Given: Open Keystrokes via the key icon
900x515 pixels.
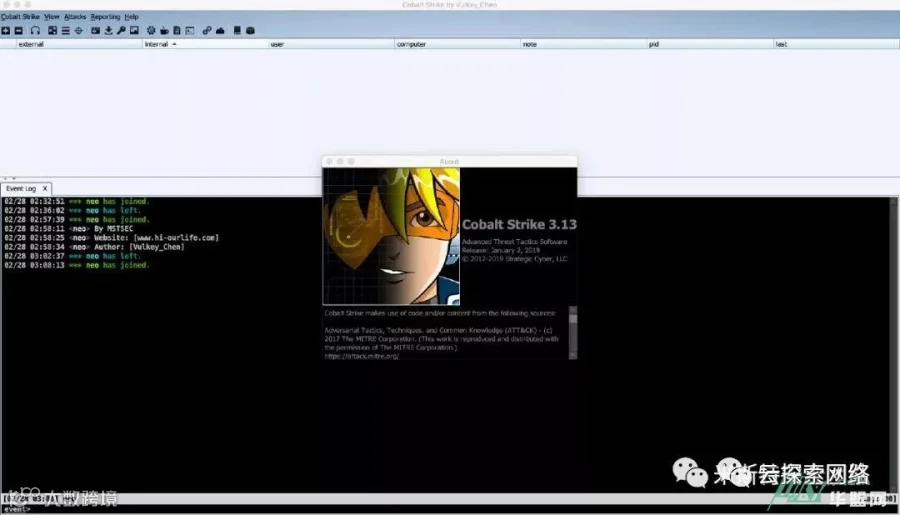Looking at the screenshot, I should point(121,30).
